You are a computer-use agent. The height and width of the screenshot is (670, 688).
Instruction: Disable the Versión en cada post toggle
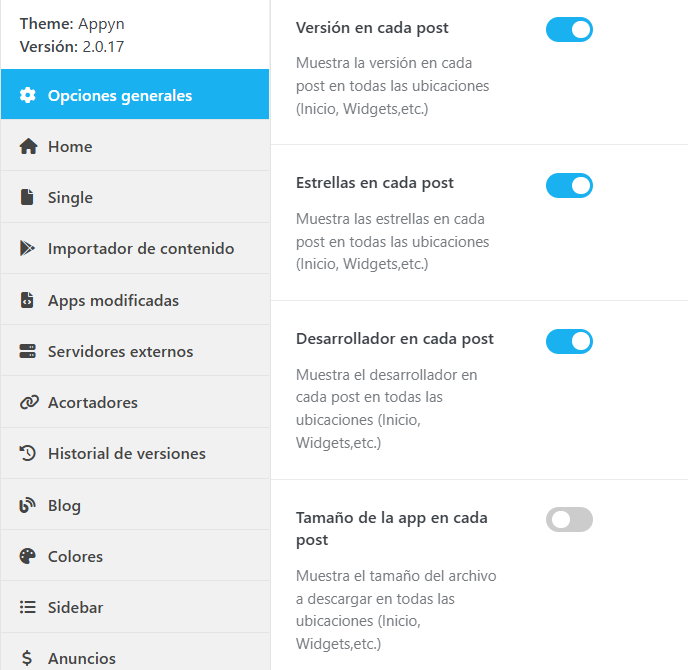tap(569, 30)
